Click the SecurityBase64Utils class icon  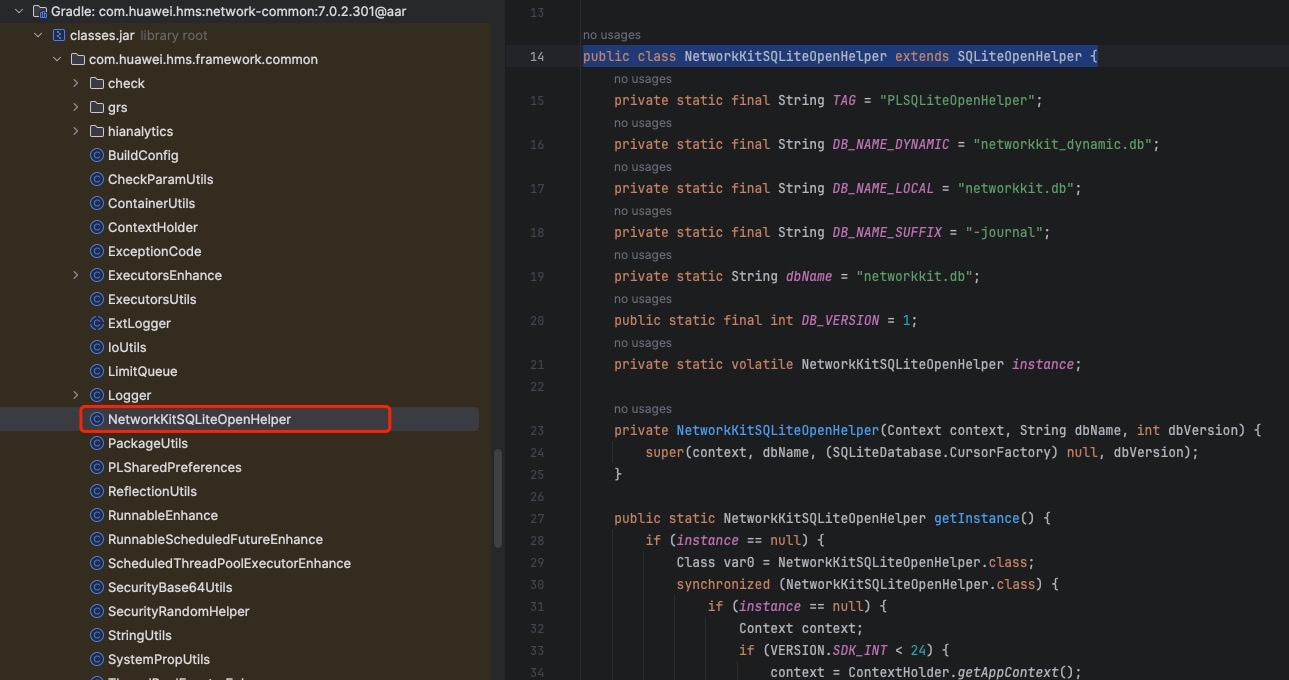pyautogui.click(x=97, y=587)
